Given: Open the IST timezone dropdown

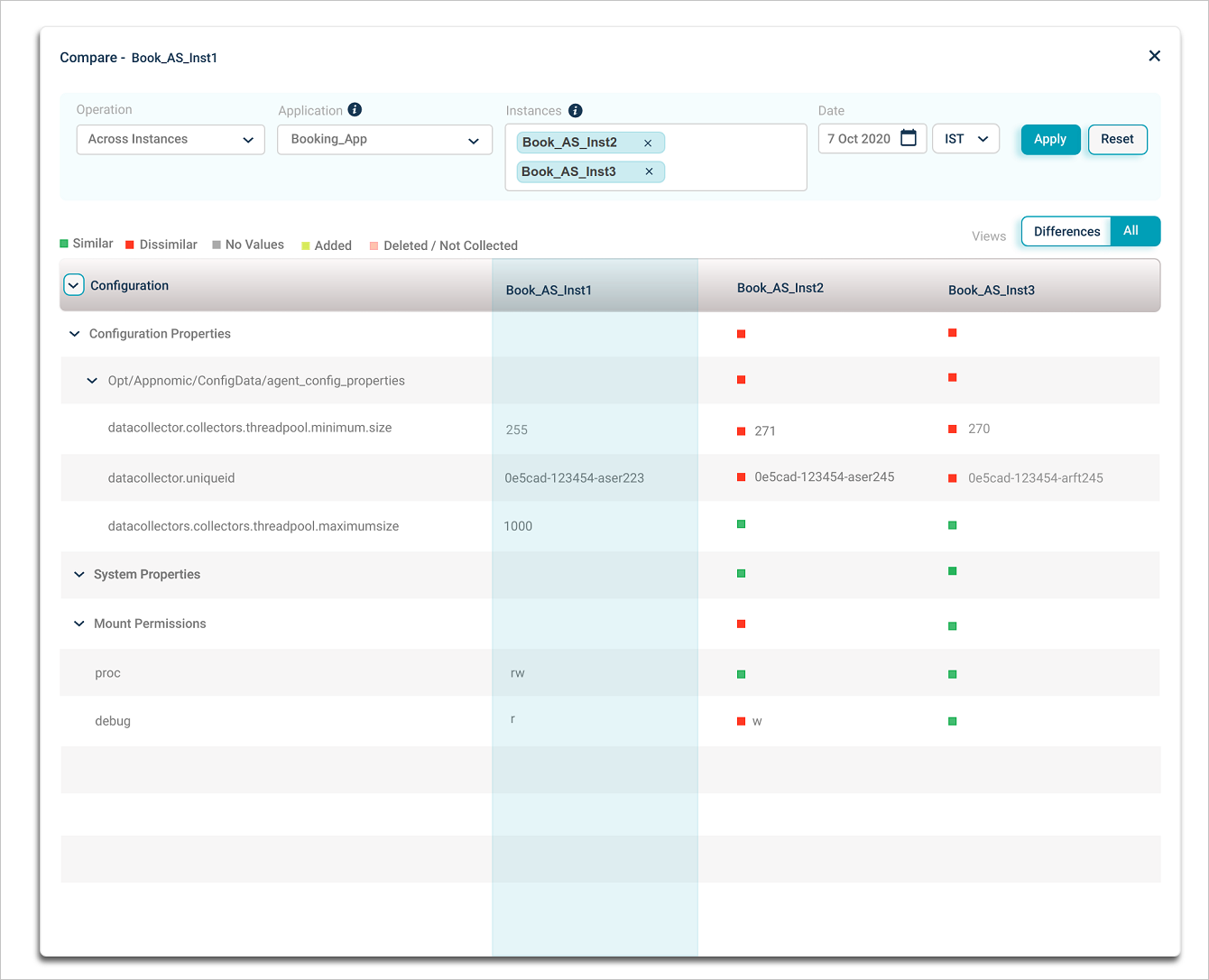Looking at the screenshot, I should pyautogui.click(x=965, y=139).
